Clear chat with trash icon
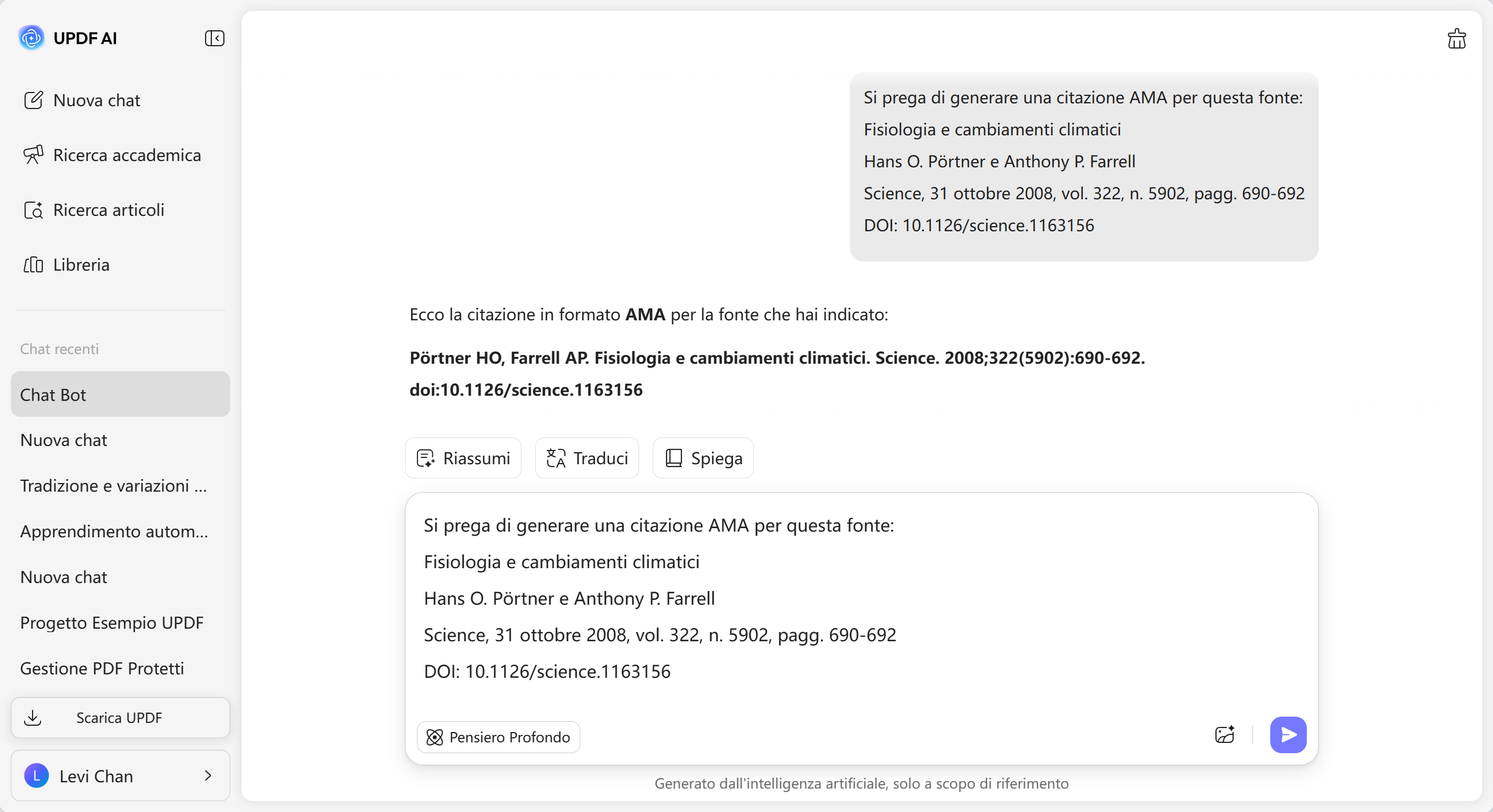Image resolution: width=1493 pixels, height=812 pixels. tap(1456, 39)
